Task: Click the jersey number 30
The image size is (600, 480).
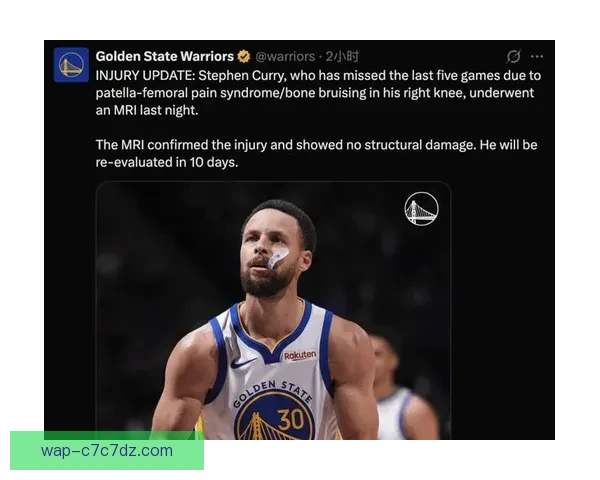Action: click(291, 420)
